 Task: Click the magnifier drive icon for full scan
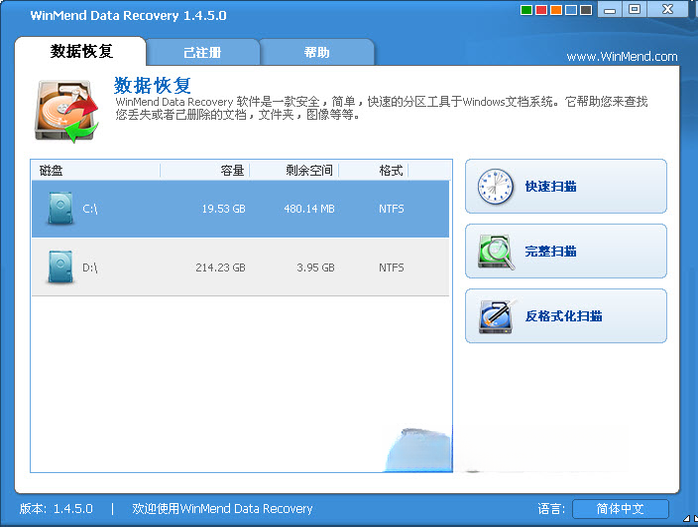pyautogui.click(x=496, y=251)
